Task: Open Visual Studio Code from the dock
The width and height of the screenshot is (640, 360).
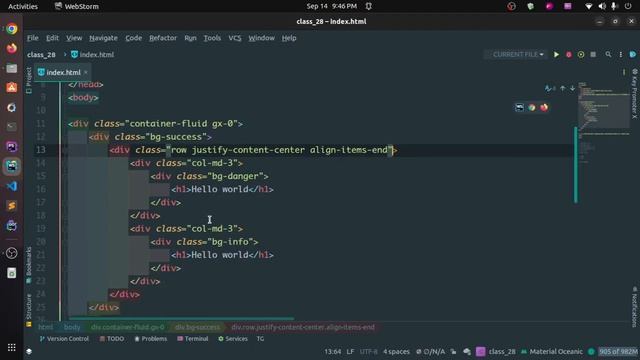Action: pos(11,186)
